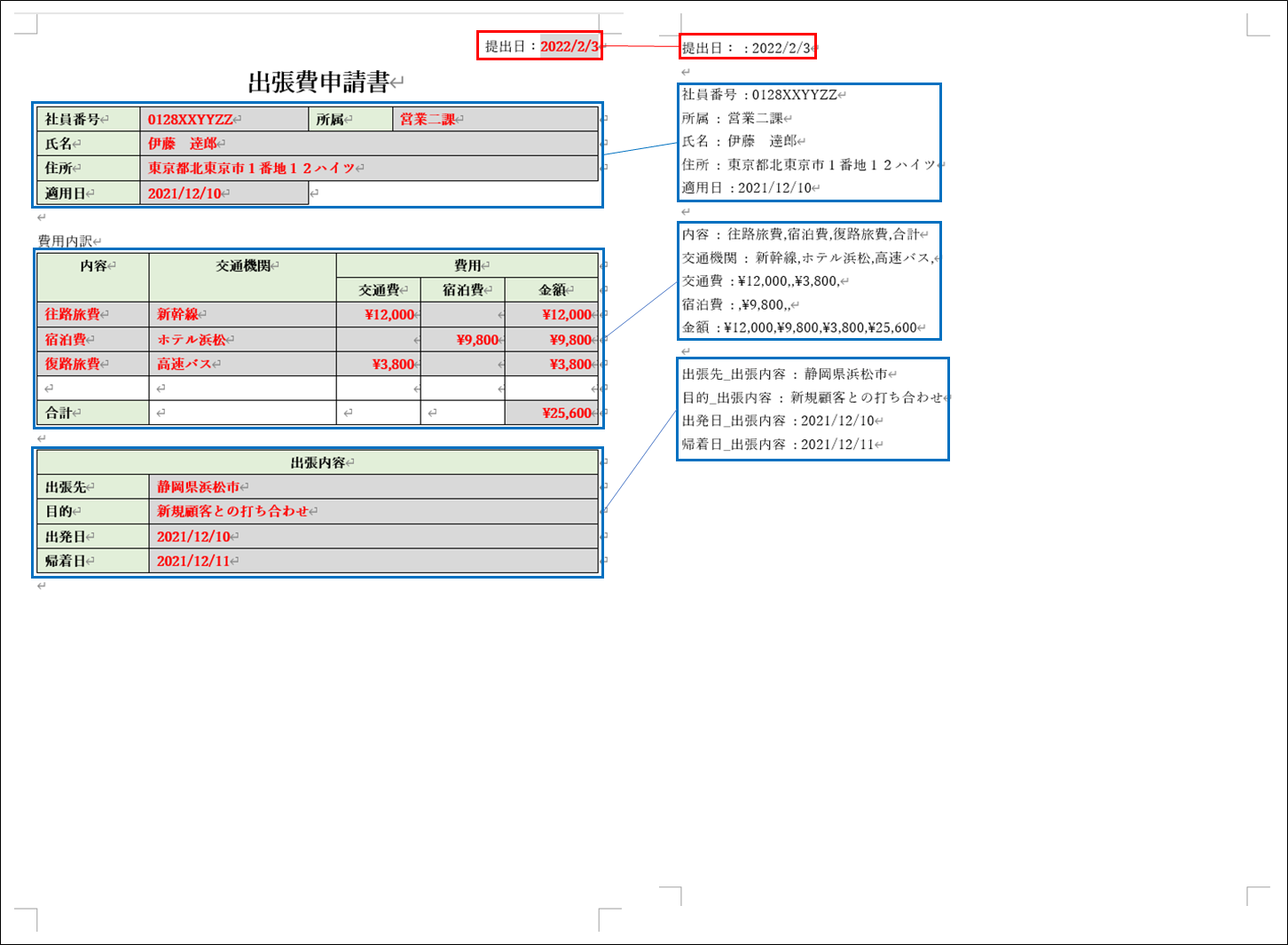This screenshot has width=1288, height=945.
Task: Click the text line 内容：往路旅費,宿泊費,復路旅費,合計
Action: click(x=801, y=234)
